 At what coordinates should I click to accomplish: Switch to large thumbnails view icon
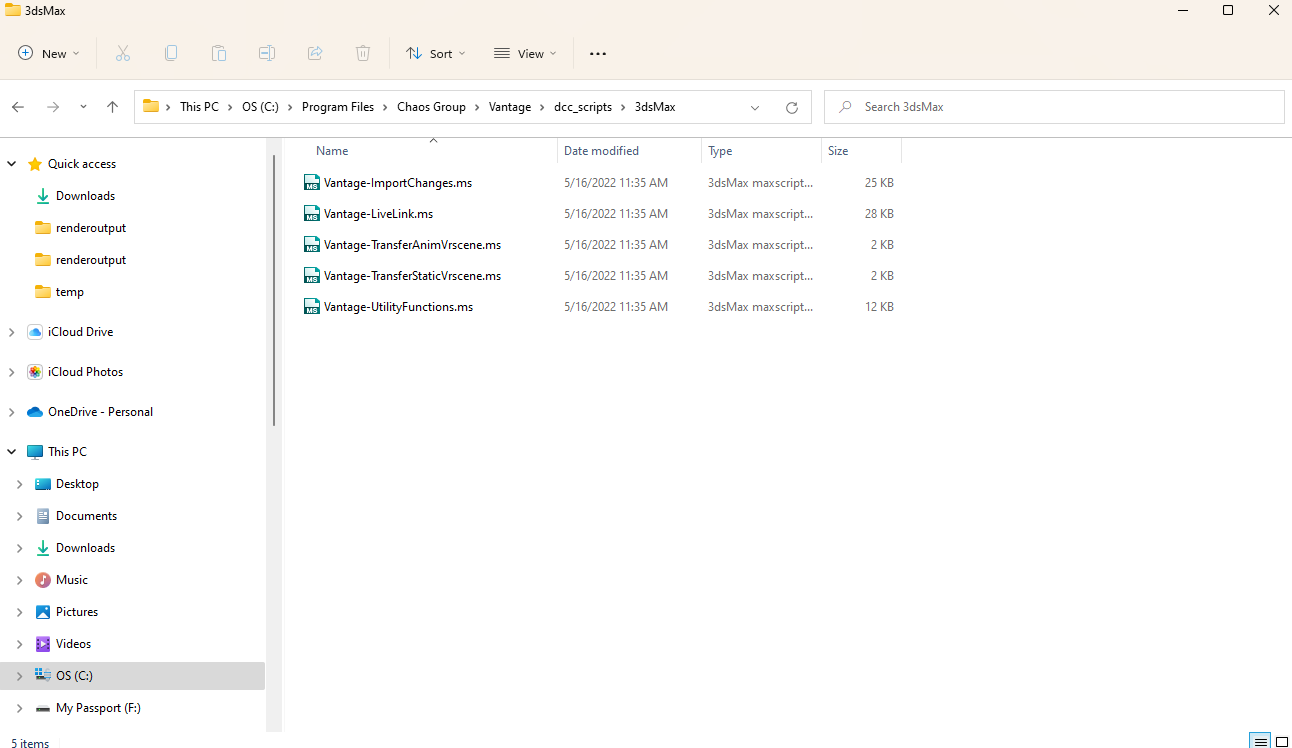(1282, 741)
